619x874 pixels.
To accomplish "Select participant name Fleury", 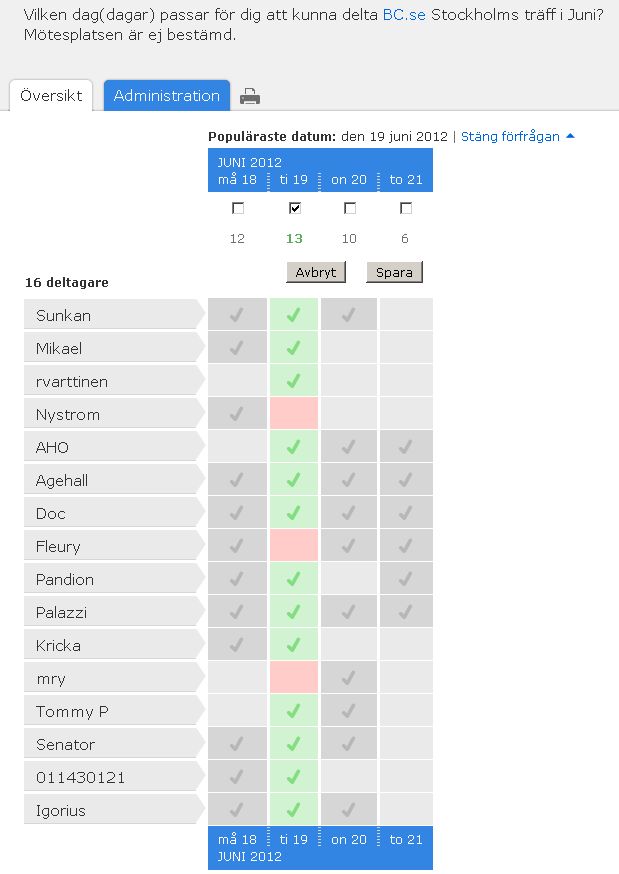I will 58,546.
